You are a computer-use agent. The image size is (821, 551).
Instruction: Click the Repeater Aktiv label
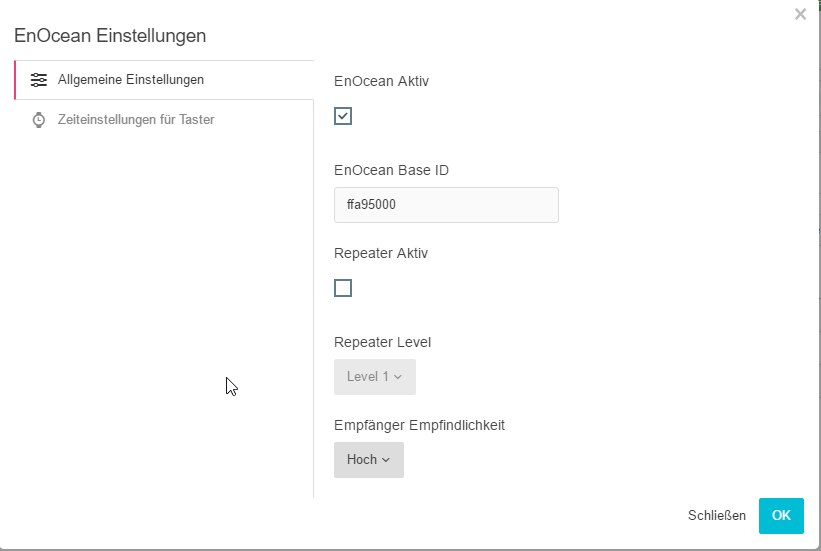pos(381,253)
